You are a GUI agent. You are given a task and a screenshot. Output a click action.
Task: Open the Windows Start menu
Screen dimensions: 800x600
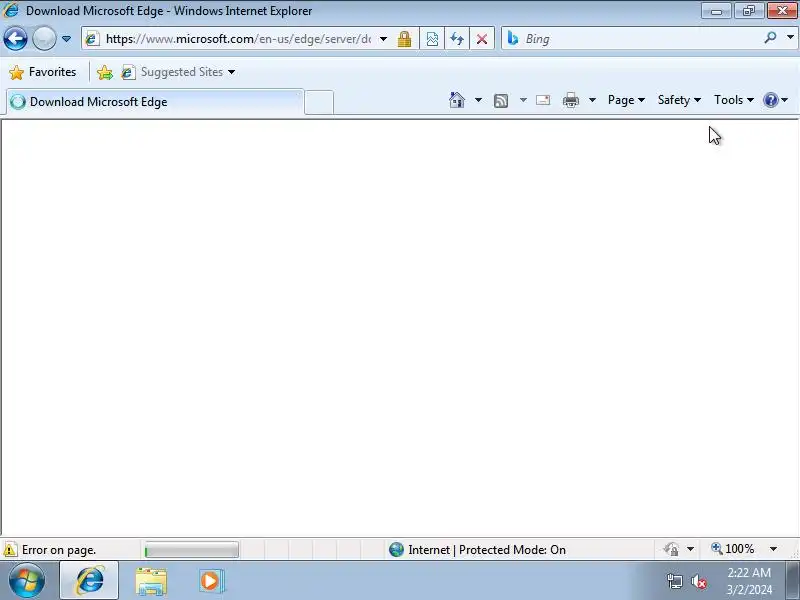coord(27,580)
